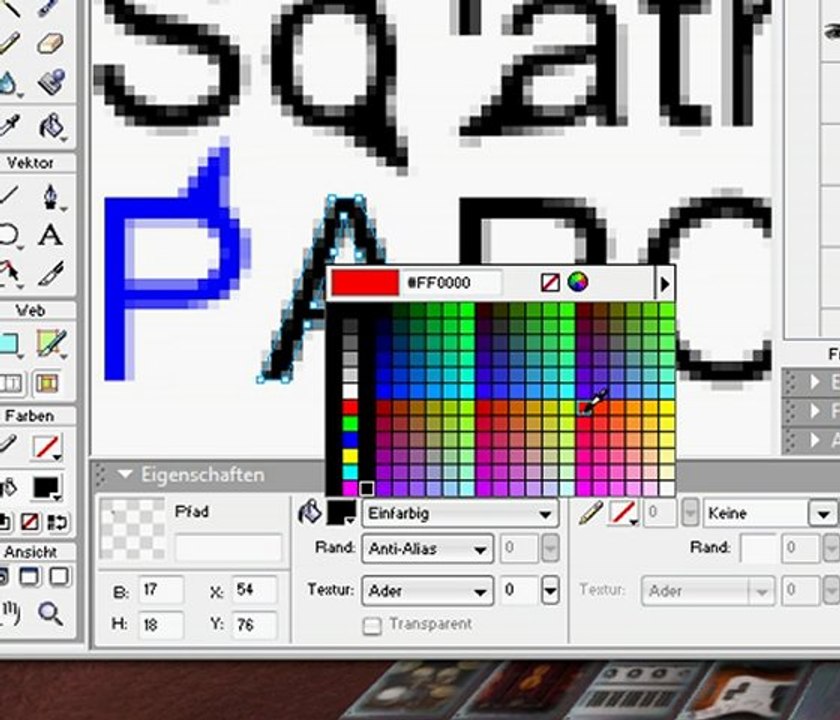Click the fill bucket icon in Eigenschaften
Viewport: 840px width, 720px height.
coord(310,513)
